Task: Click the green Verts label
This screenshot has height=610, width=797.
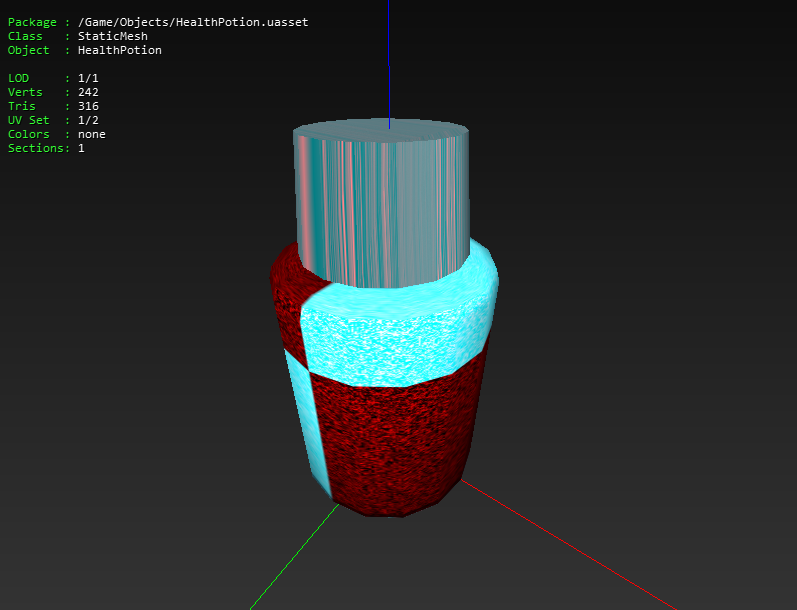Action: point(25,92)
